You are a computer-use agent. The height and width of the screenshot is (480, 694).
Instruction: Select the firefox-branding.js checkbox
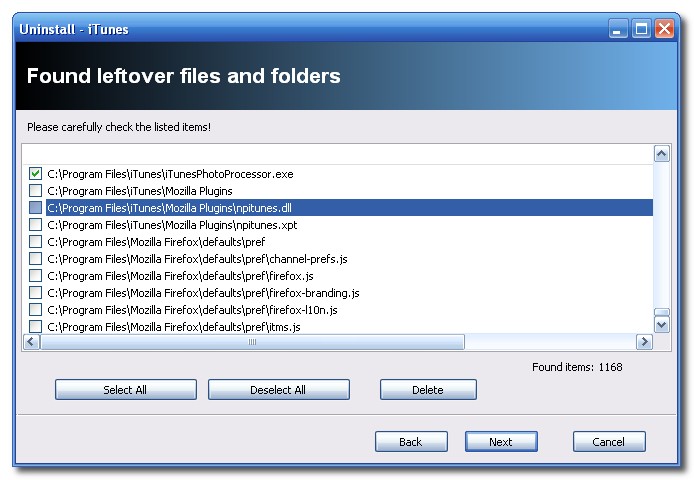(x=35, y=292)
